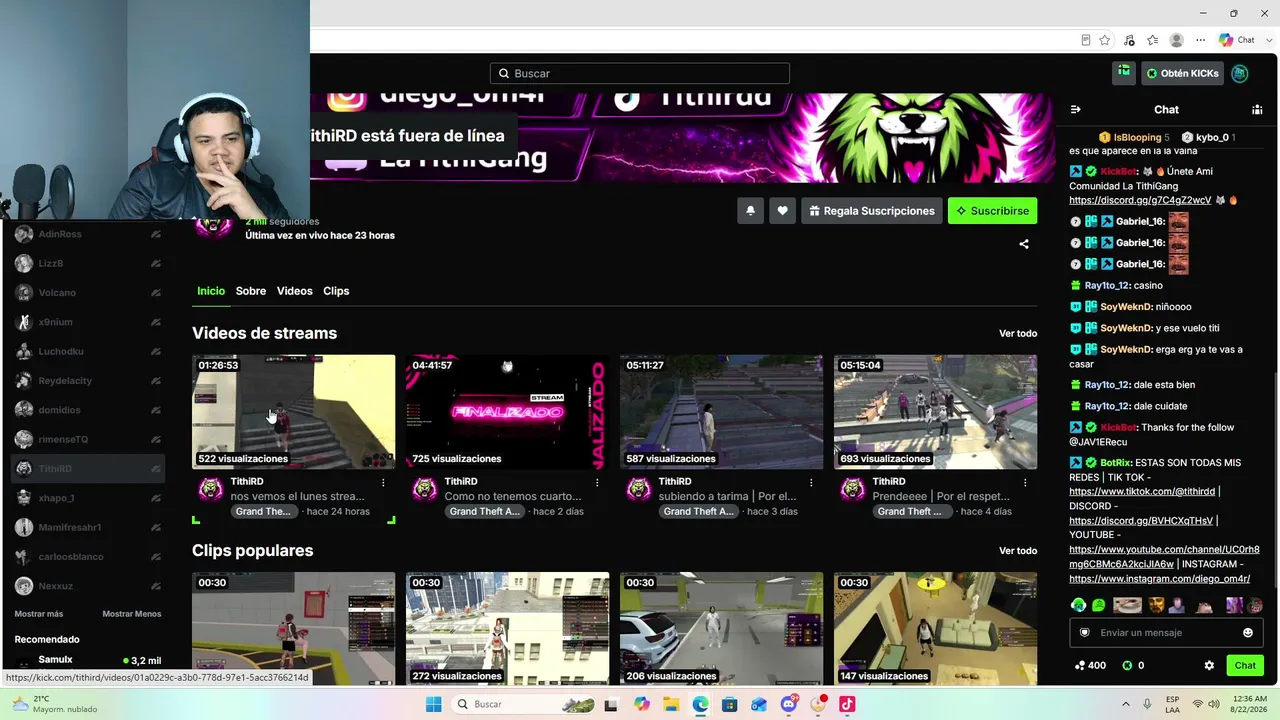The image size is (1280, 720).
Task: Show hidden system tray icons
Action: (x=1126, y=704)
